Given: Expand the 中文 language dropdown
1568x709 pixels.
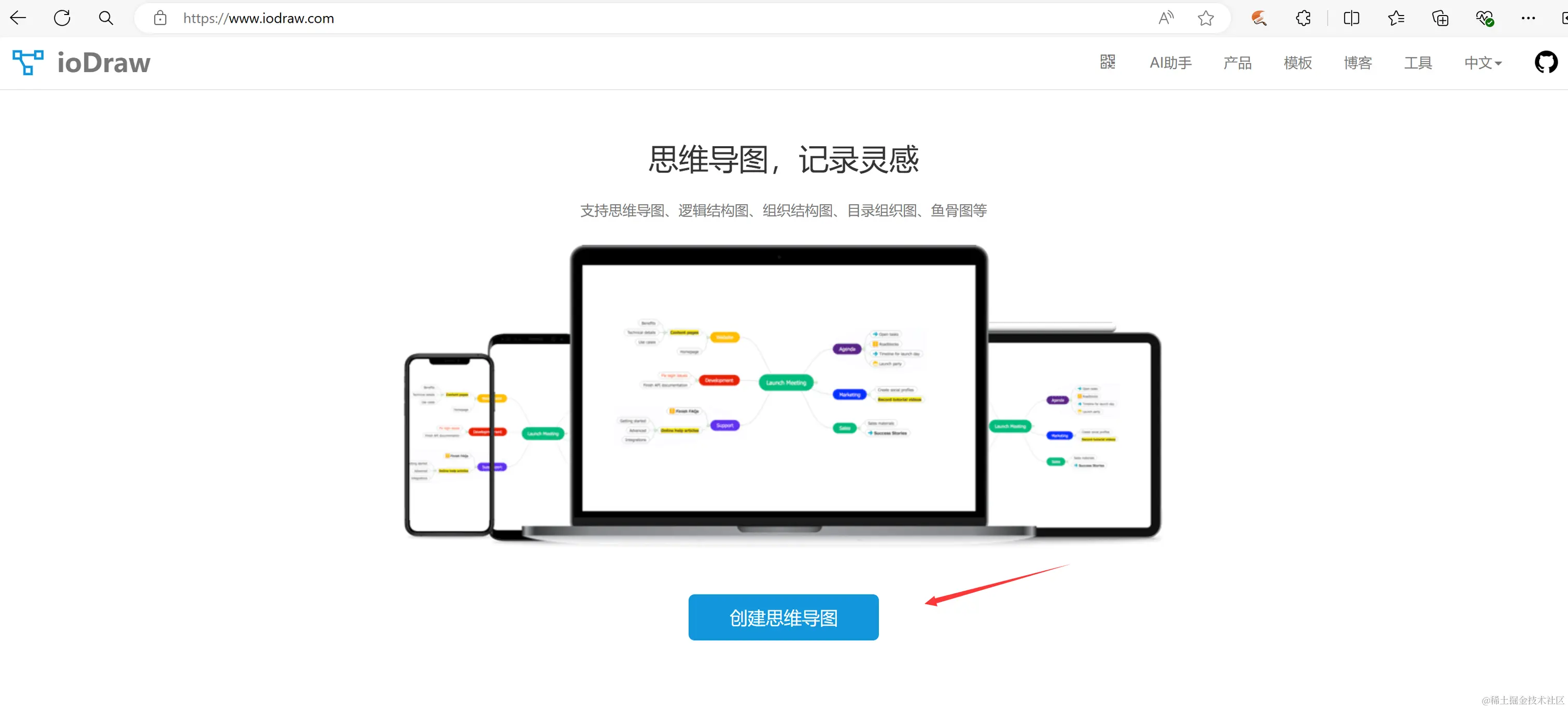Looking at the screenshot, I should (x=1483, y=63).
